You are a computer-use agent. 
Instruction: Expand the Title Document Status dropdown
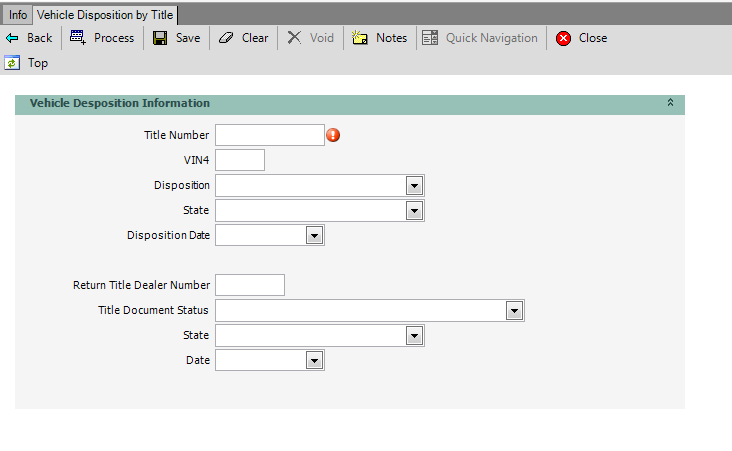[x=514, y=310]
